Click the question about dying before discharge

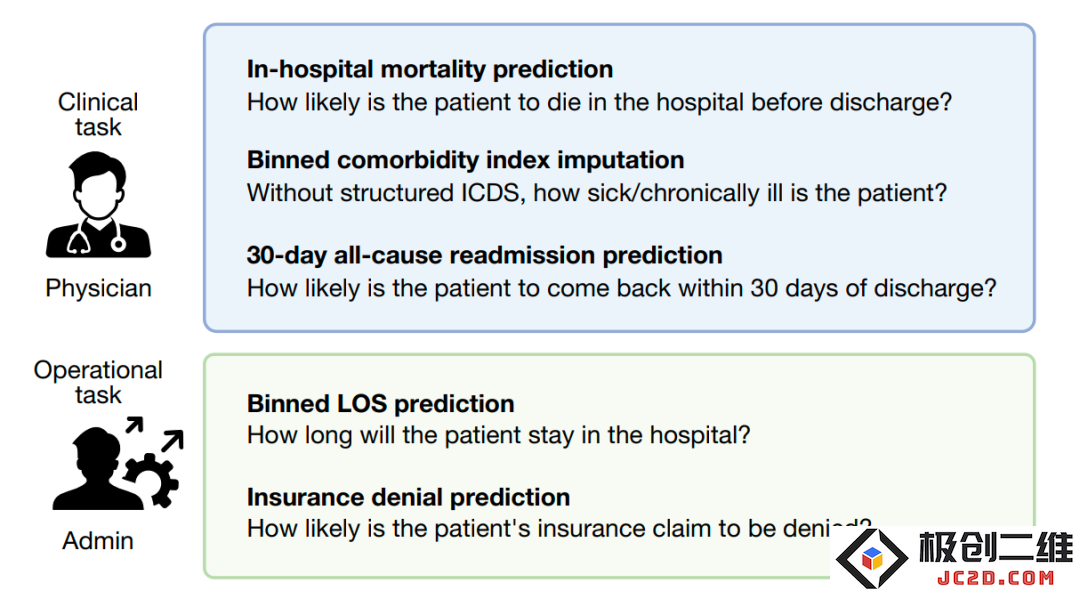(x=599, y=103)
